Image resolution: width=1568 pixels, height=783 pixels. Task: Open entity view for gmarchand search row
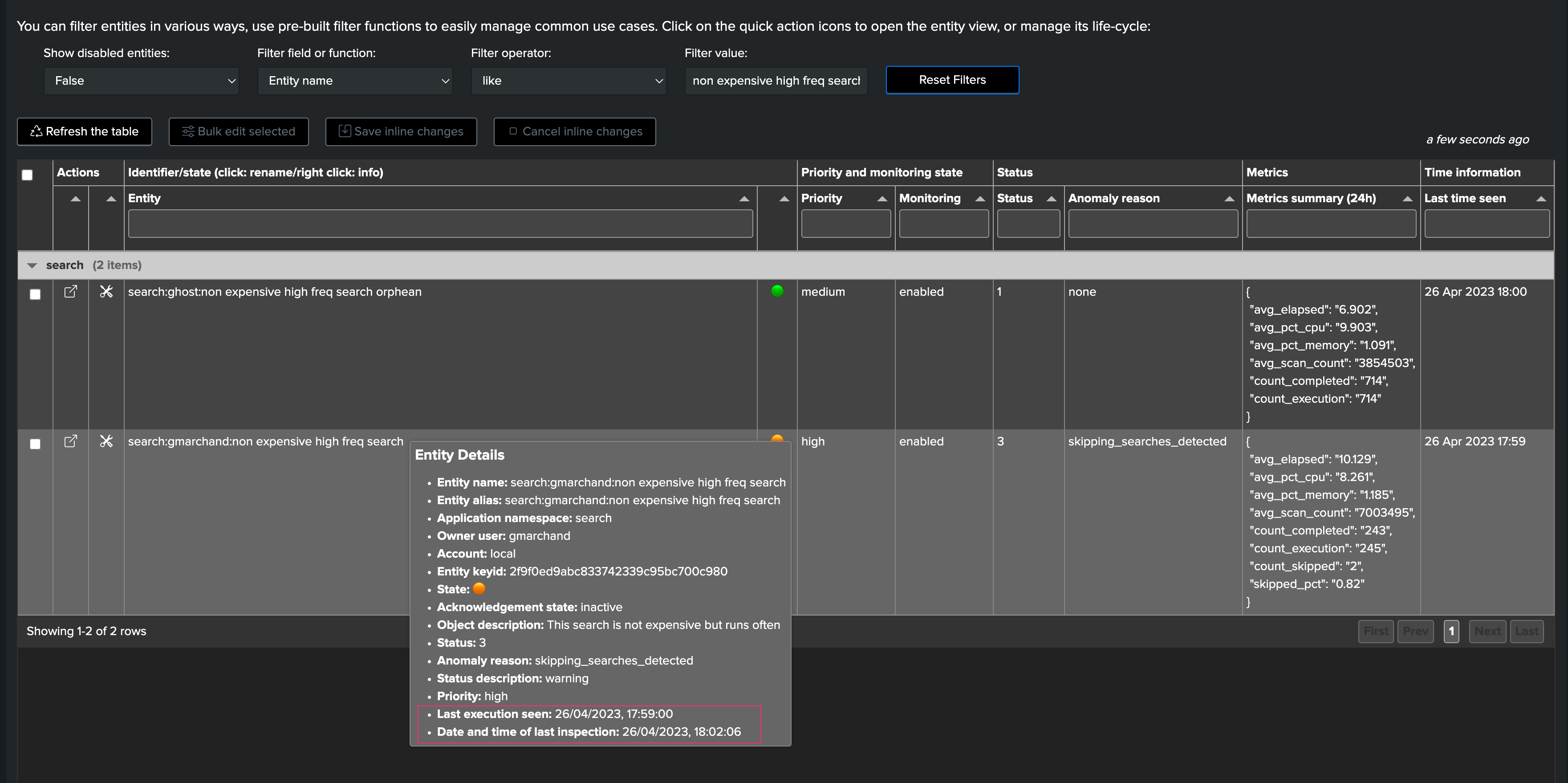[71, 441]
